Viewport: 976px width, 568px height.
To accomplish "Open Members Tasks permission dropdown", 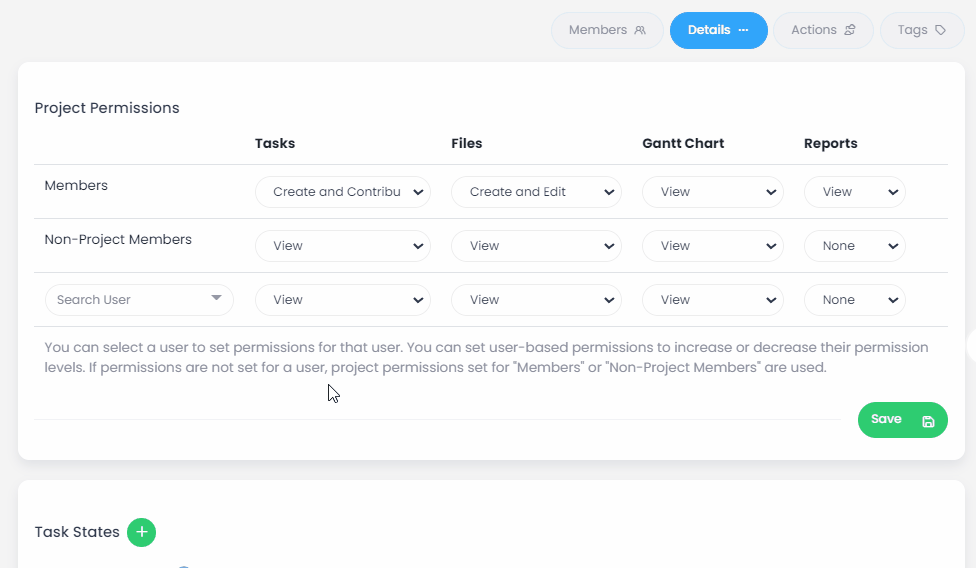I will tap(342, 192).
